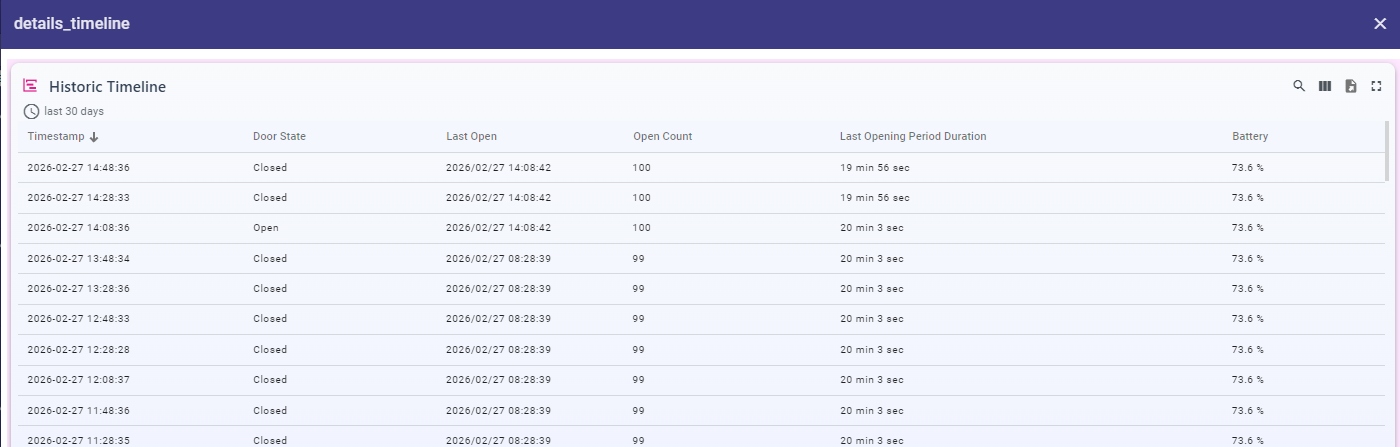Click the clock icon beside last 30 days
Screen dimensions: 1400x447
pyautogui.click(x=31, y=111)
